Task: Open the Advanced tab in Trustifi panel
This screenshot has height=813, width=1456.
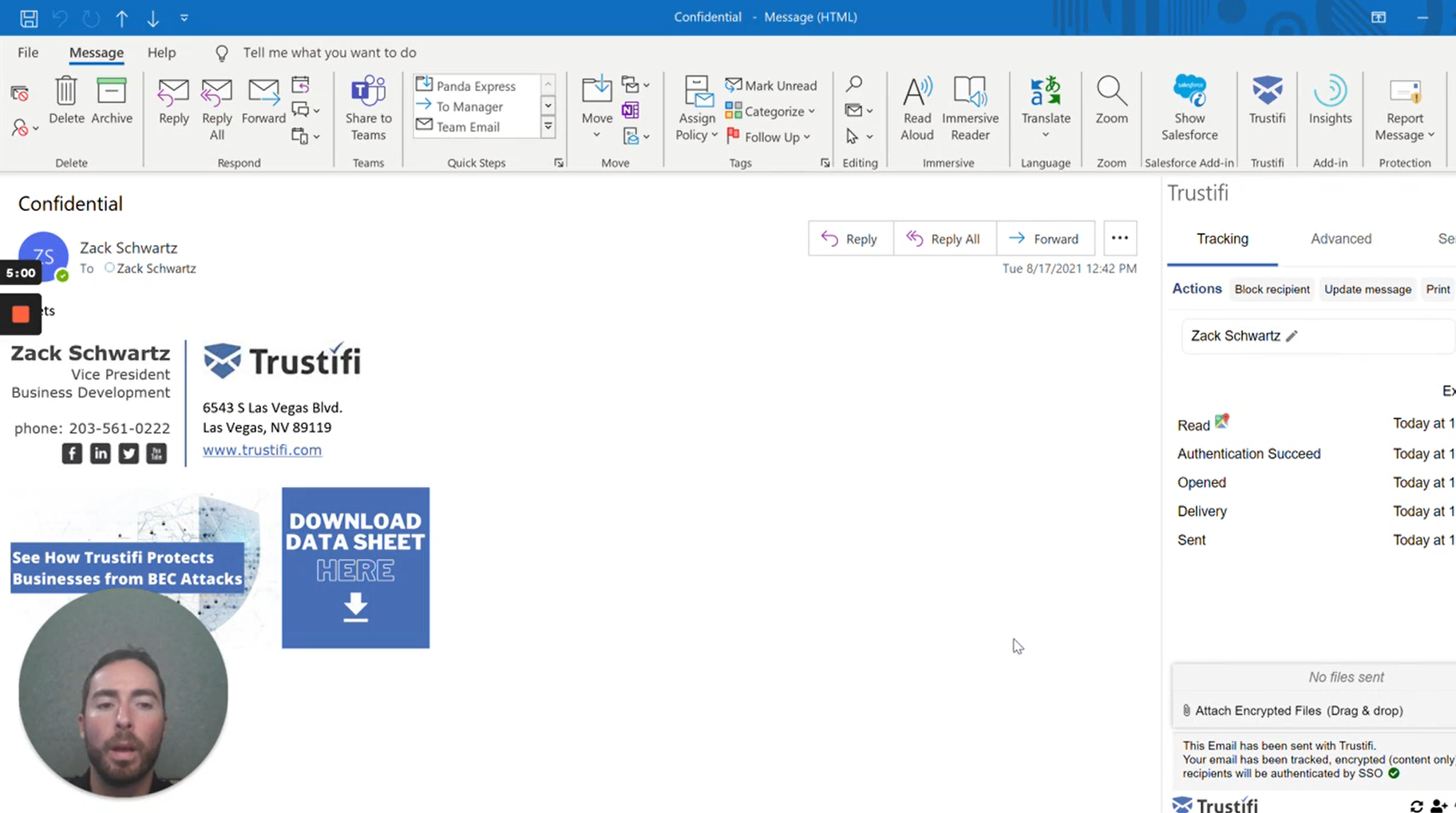Action: (x=1340, y=238)
